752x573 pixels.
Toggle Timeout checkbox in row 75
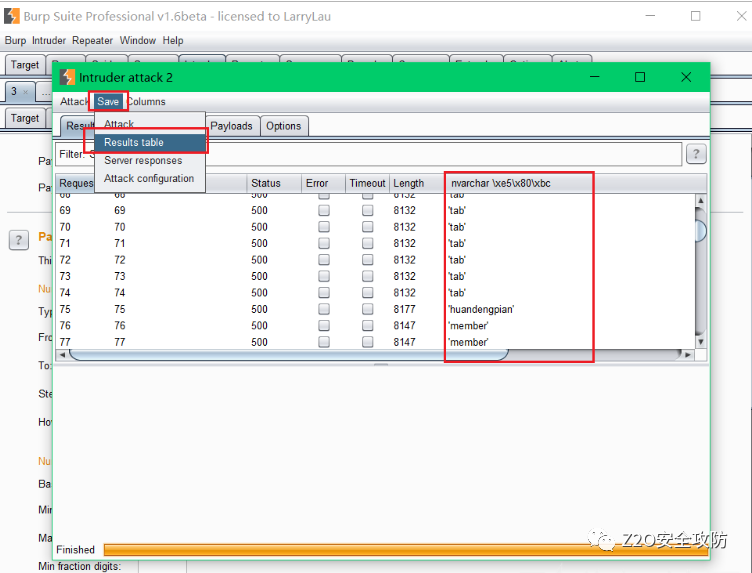pos(367,309)
